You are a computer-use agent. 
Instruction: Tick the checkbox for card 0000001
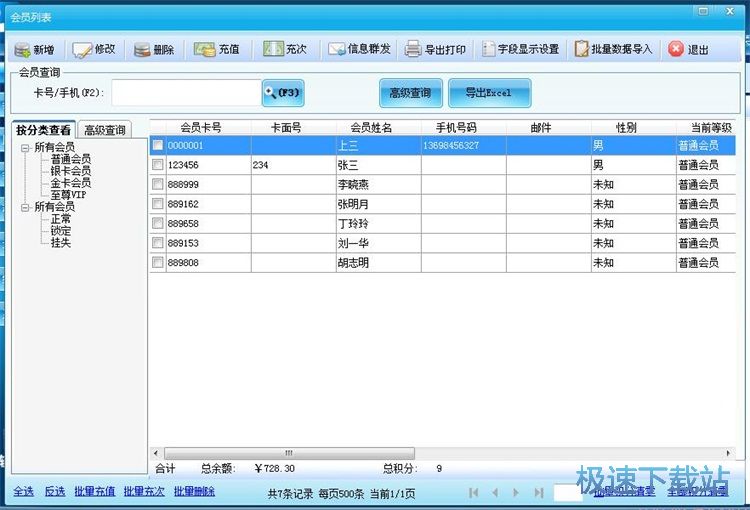(158, 145)
